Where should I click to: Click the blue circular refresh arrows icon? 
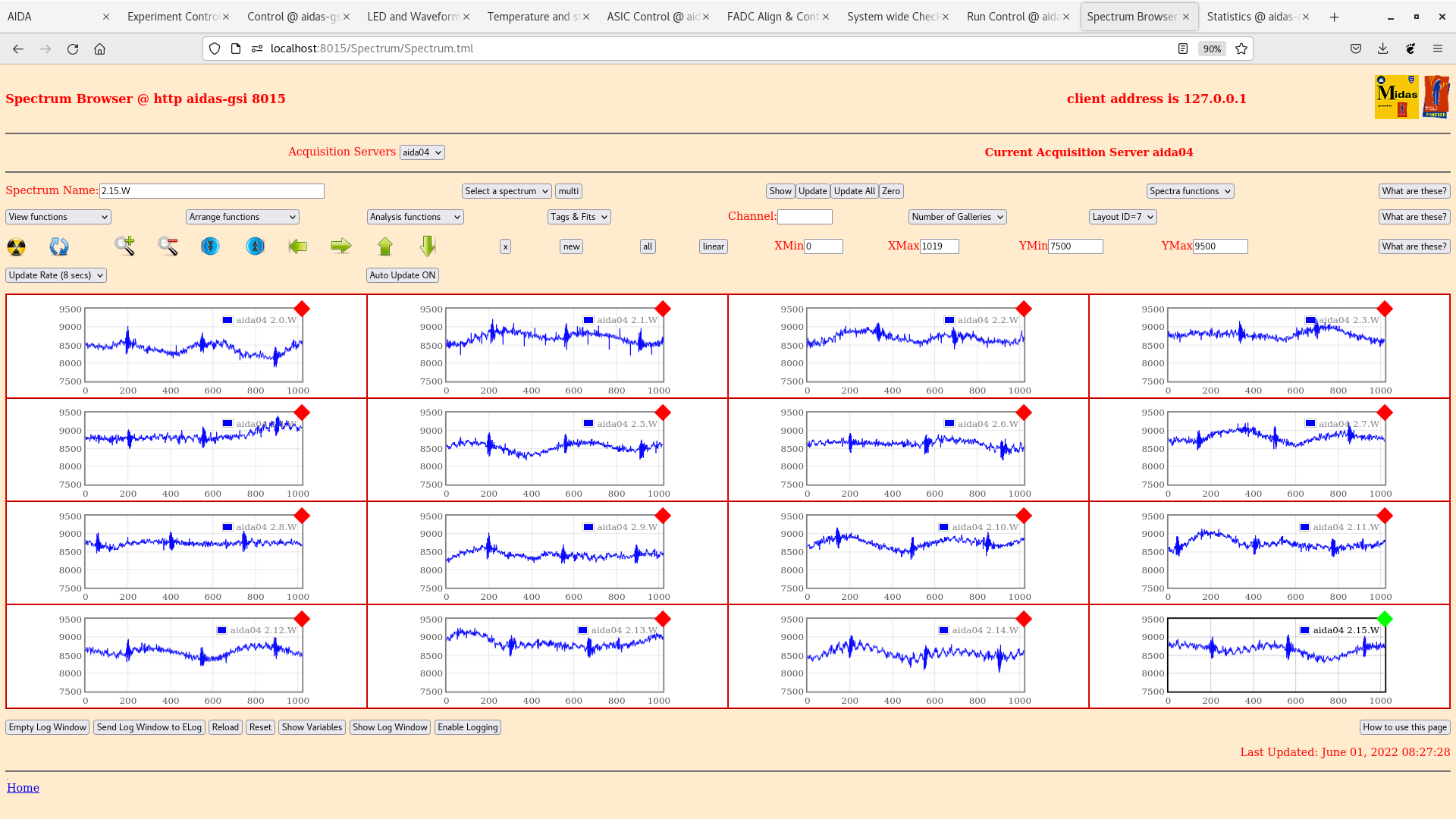point(58,246)
